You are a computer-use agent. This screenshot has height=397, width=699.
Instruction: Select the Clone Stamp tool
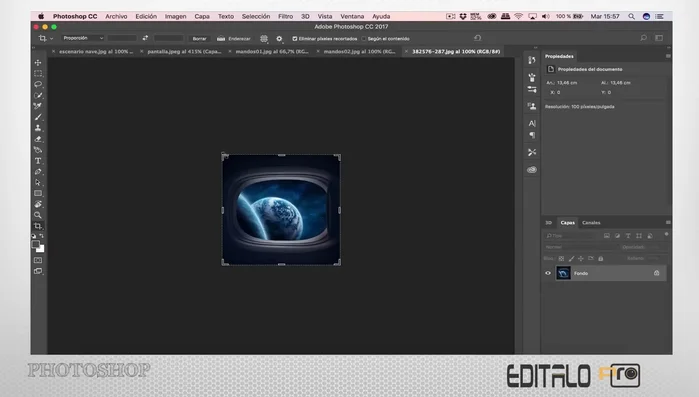38,128
